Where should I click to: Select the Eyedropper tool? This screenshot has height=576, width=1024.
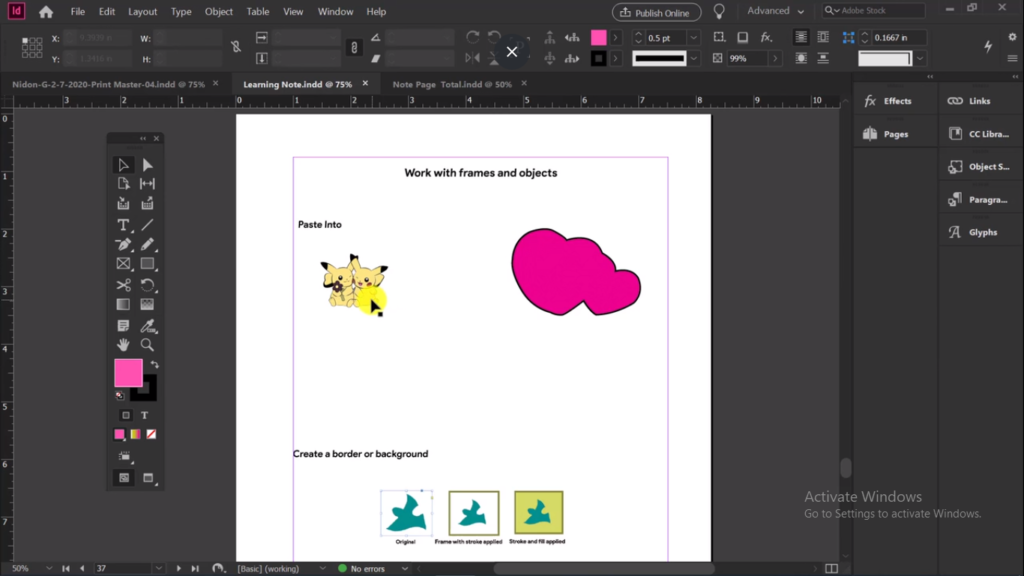[148, 325]
